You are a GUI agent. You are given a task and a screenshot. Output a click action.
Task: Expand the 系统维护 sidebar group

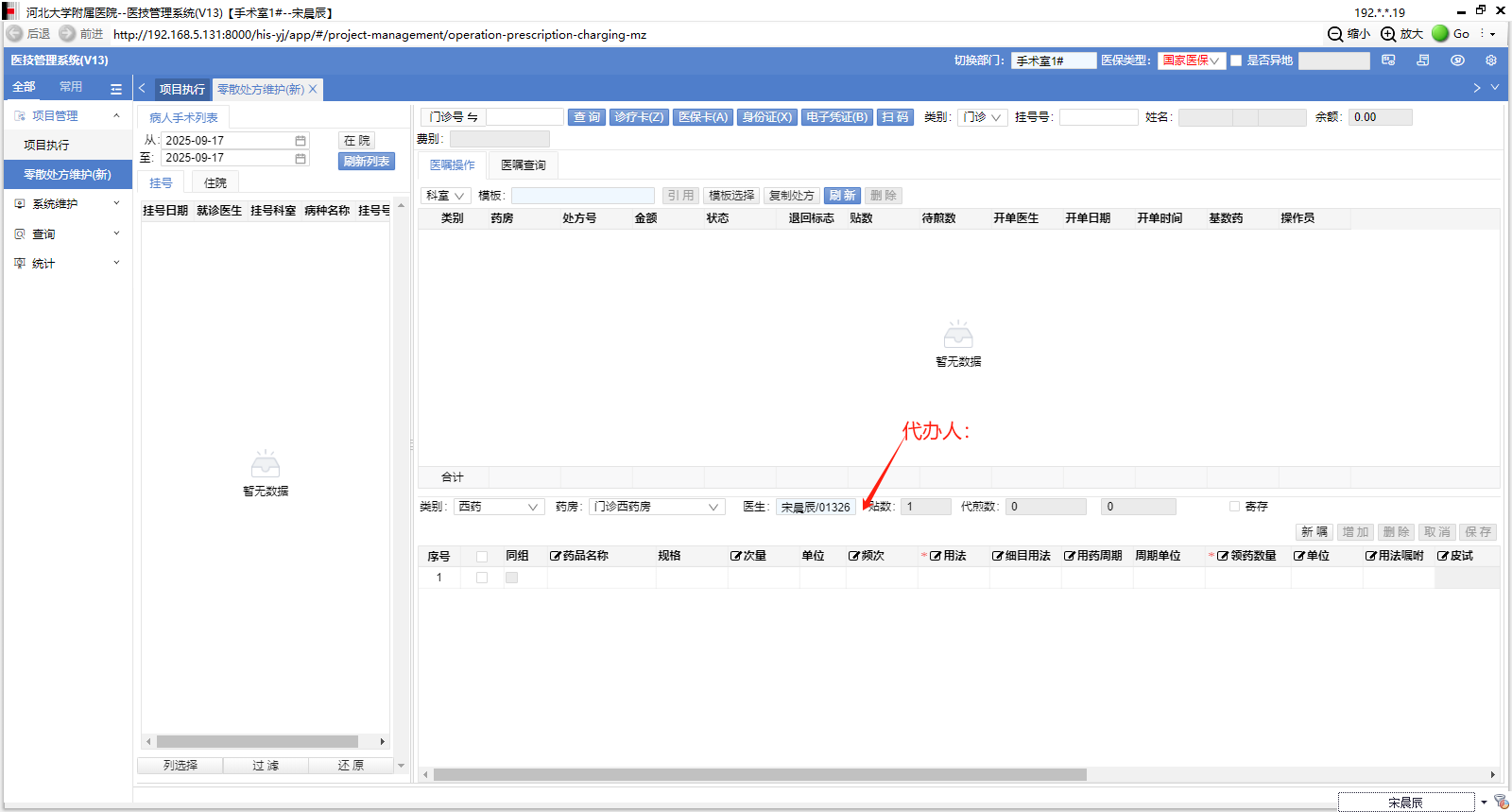[x=116, y=203]
